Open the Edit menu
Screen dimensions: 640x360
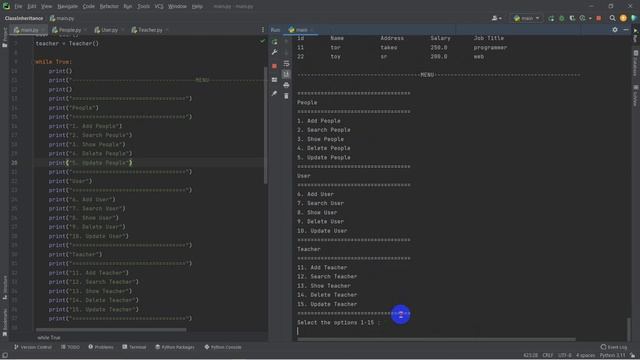click(31, 7)
